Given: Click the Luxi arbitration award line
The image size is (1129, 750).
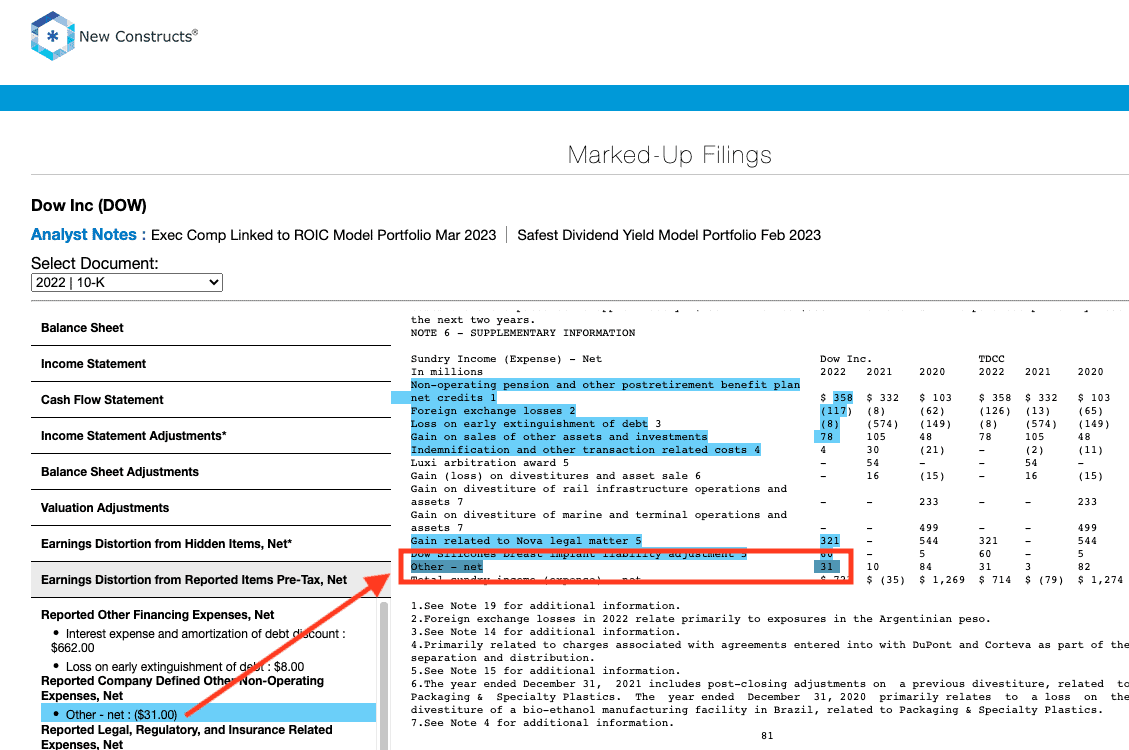Looking at the screenshot, I should tap(490, 463).
